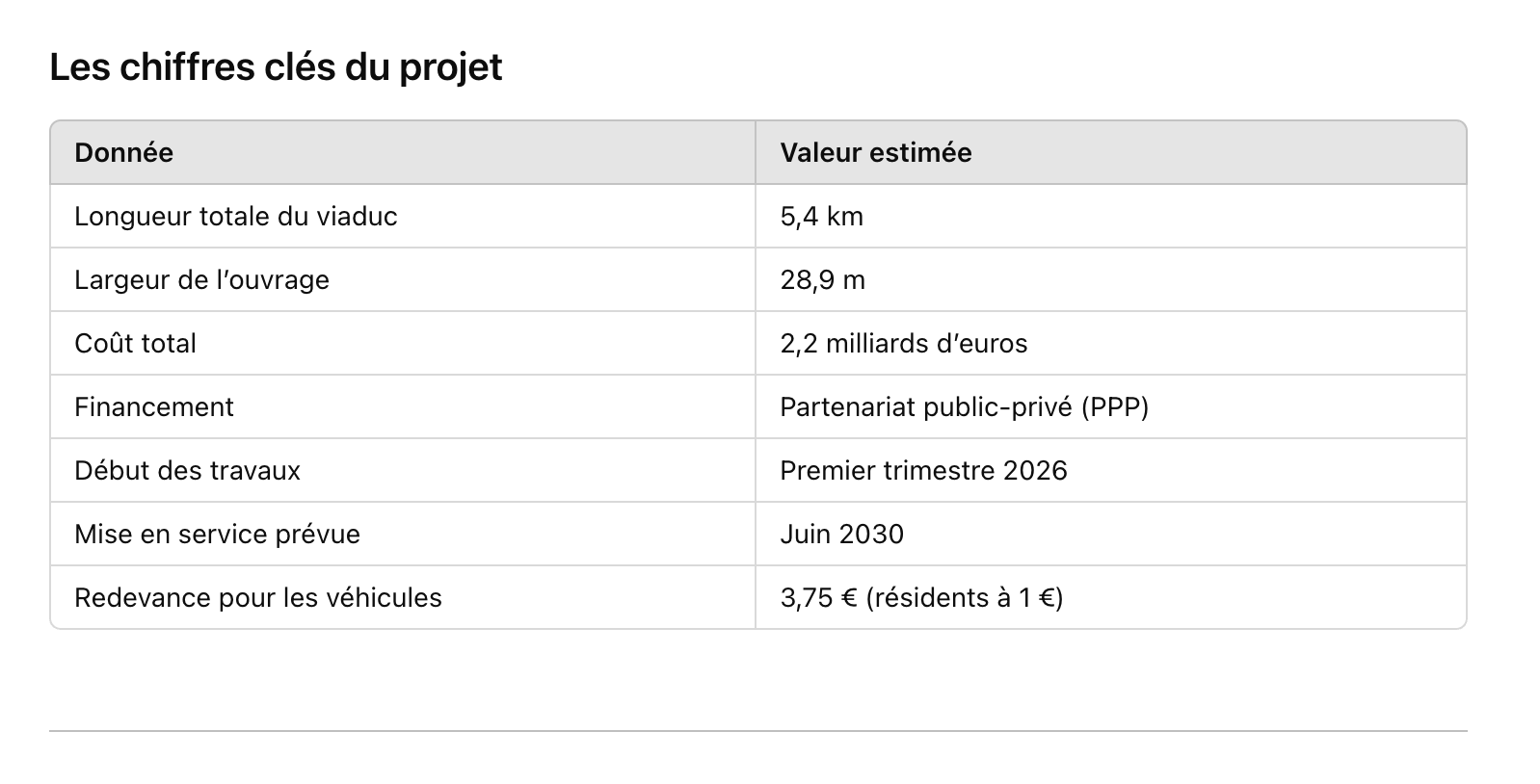Select the "Coût total" row label
The height and width of the screenshot is (784, 1540).
coord(135,344)
